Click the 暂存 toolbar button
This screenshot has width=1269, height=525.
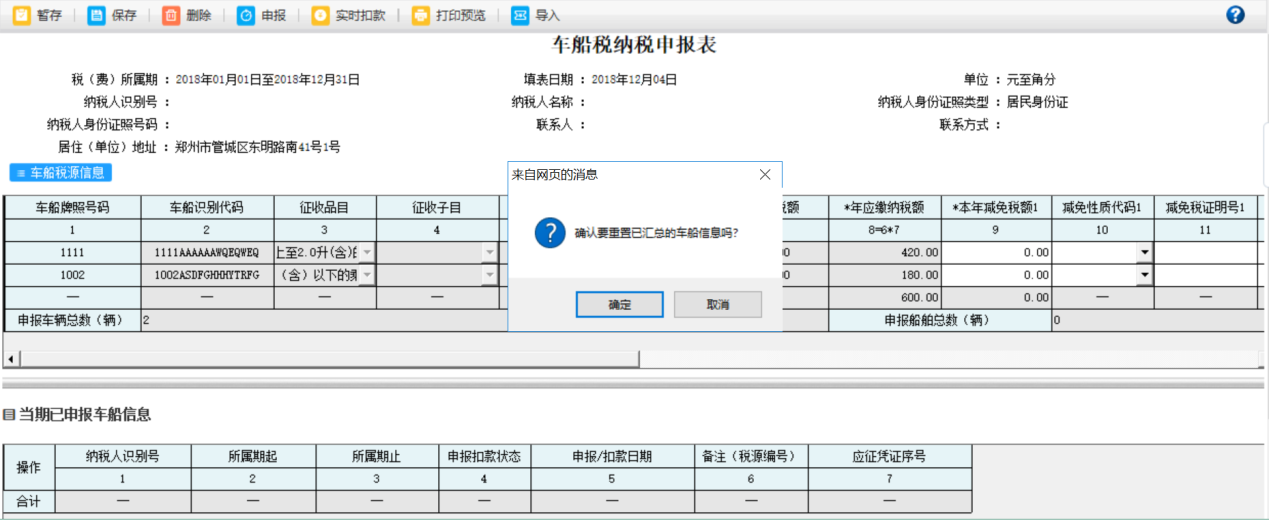pyautogui.click(x=37, y=15)
